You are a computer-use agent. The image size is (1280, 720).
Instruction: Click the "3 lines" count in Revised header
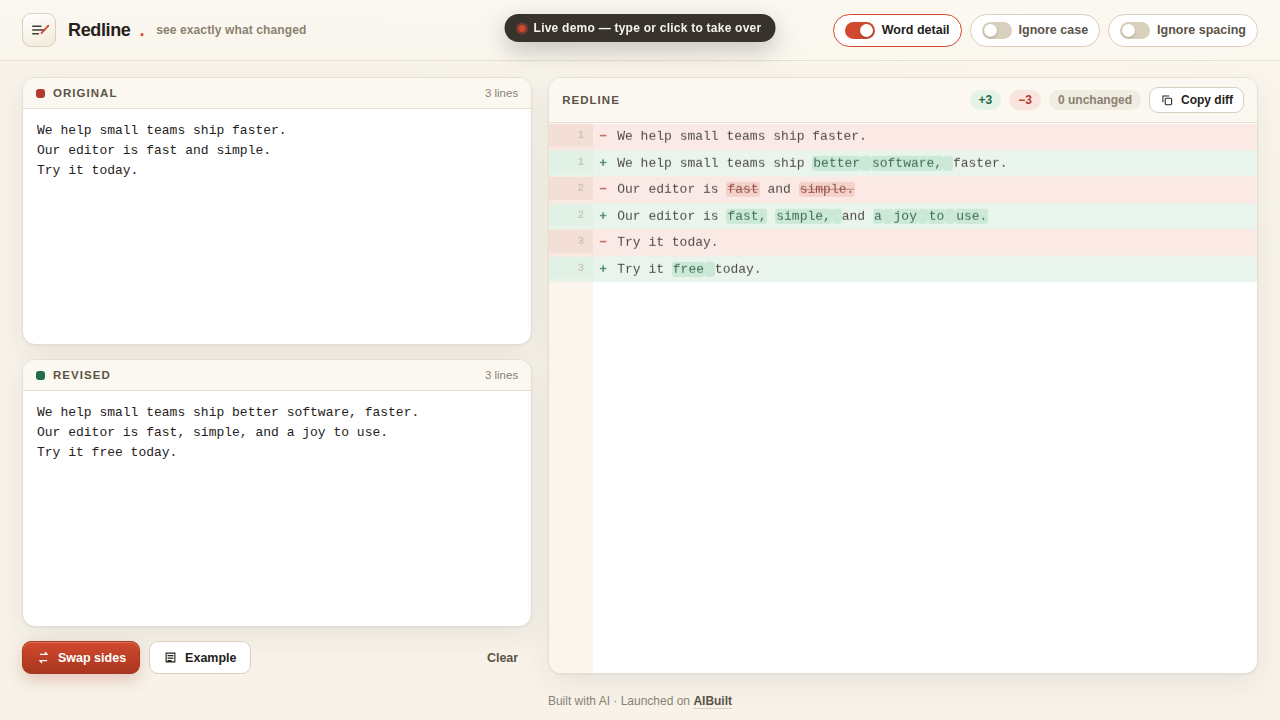tap(501, 375)
